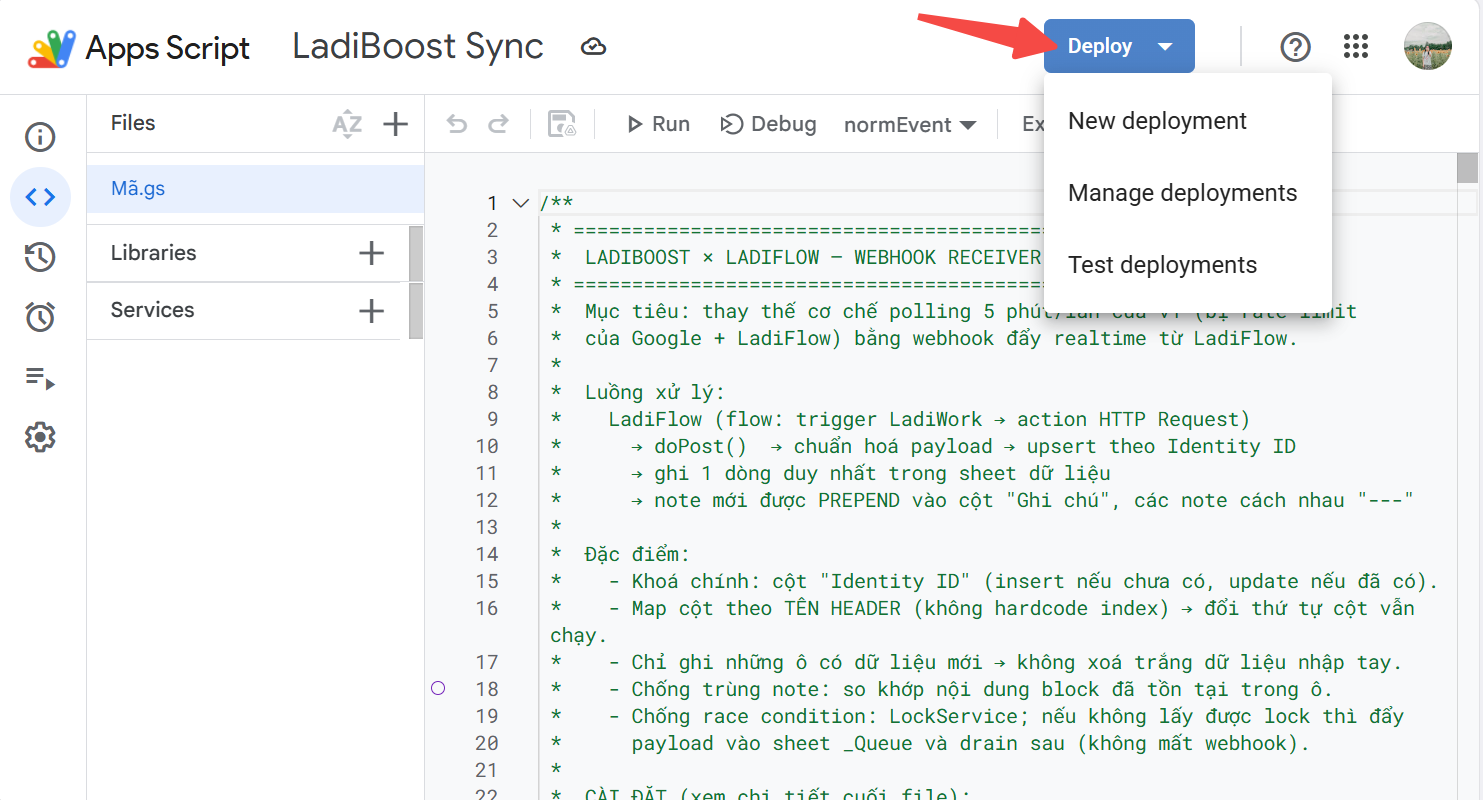Choose New deployment from the menu
This screenshot has width=1483, height=800.
pos(1188,121)
